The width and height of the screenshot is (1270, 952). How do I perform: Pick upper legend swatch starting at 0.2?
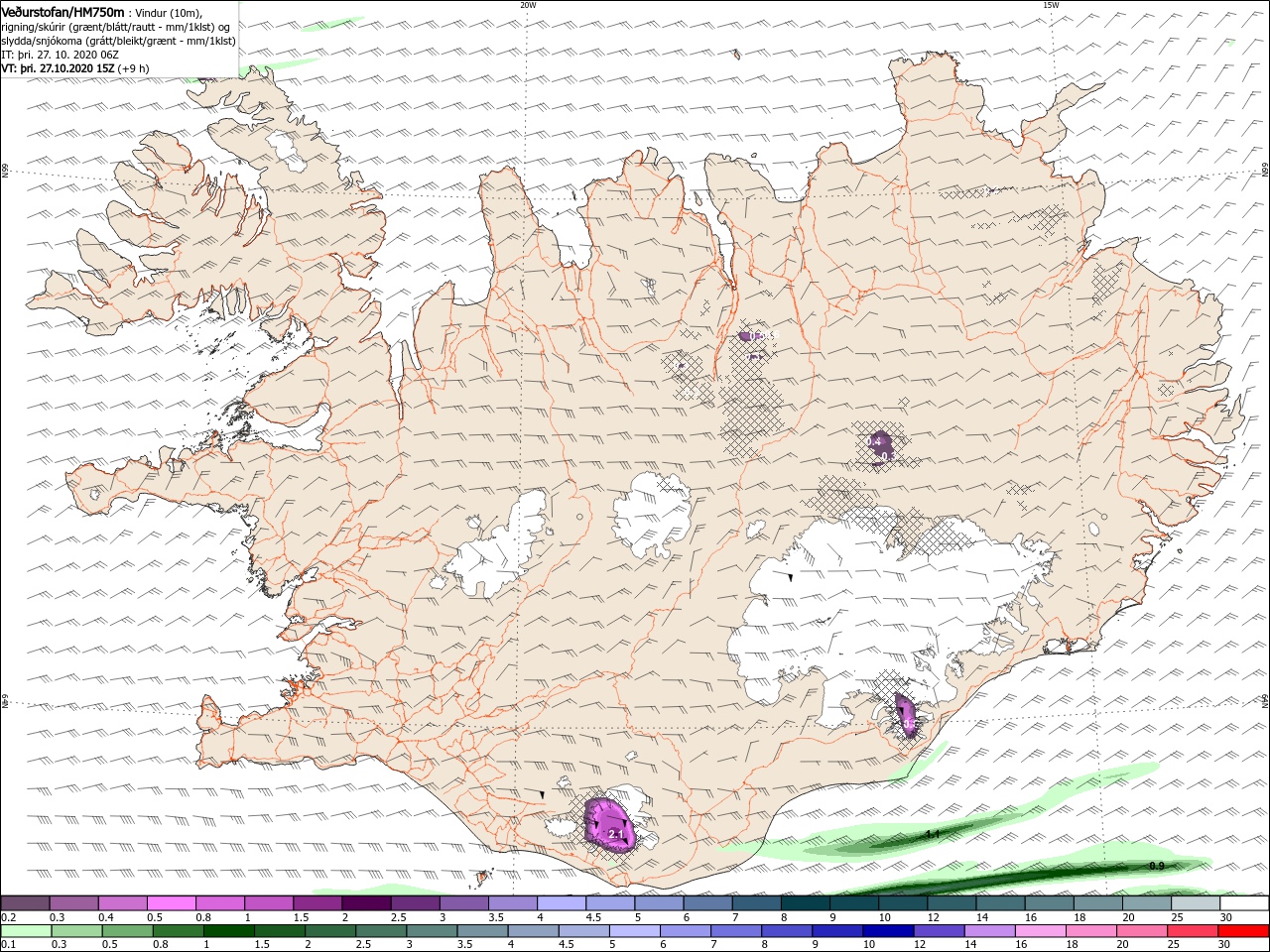click(25, 903)
